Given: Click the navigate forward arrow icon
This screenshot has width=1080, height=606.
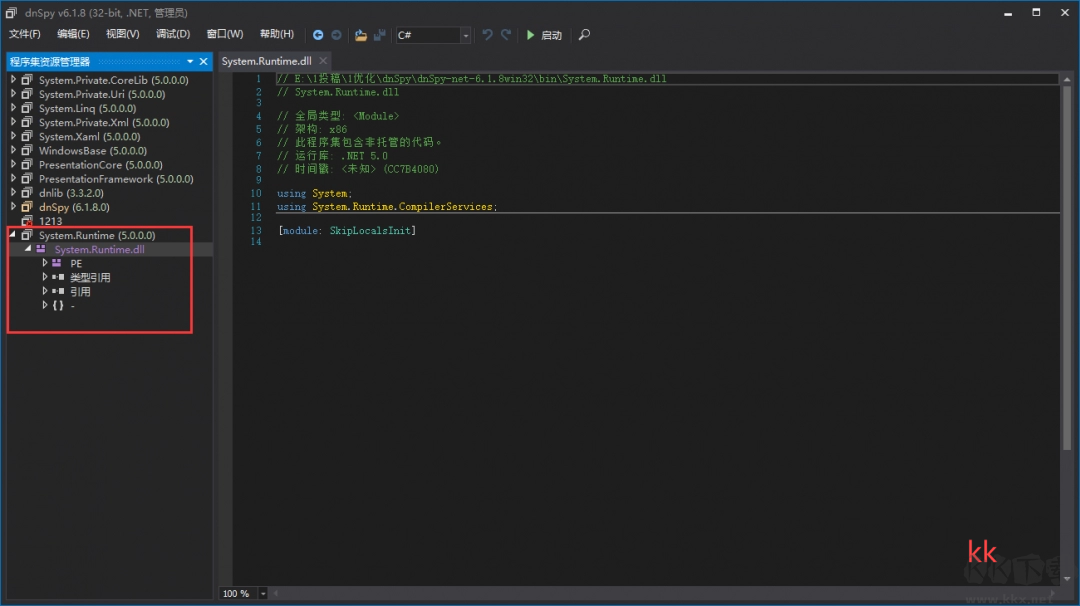Looking at the screenshot, I should [x=337, y=35].
